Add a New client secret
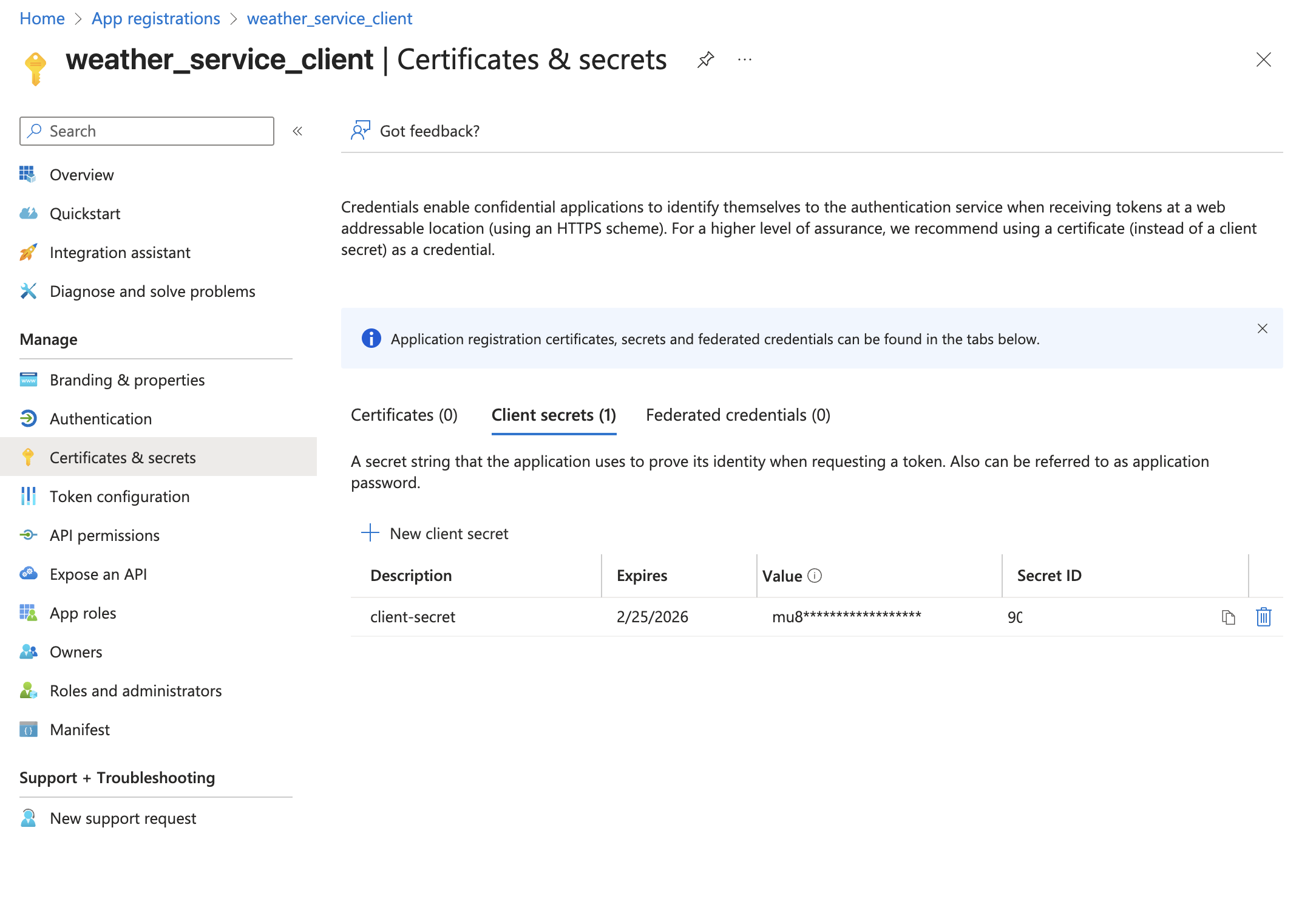The height and width of the screenshot is (924, 1299). coord(449,533)
